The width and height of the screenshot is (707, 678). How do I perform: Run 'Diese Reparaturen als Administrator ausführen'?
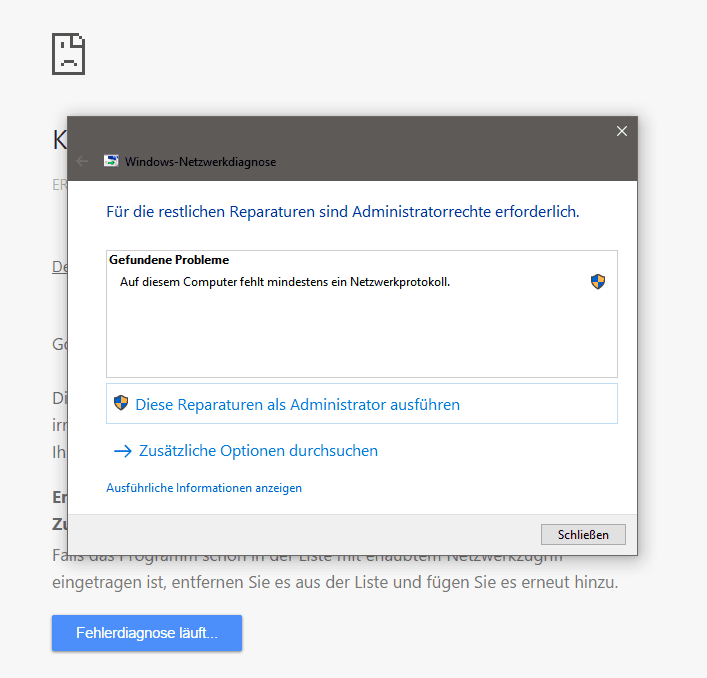coord(362,404)
